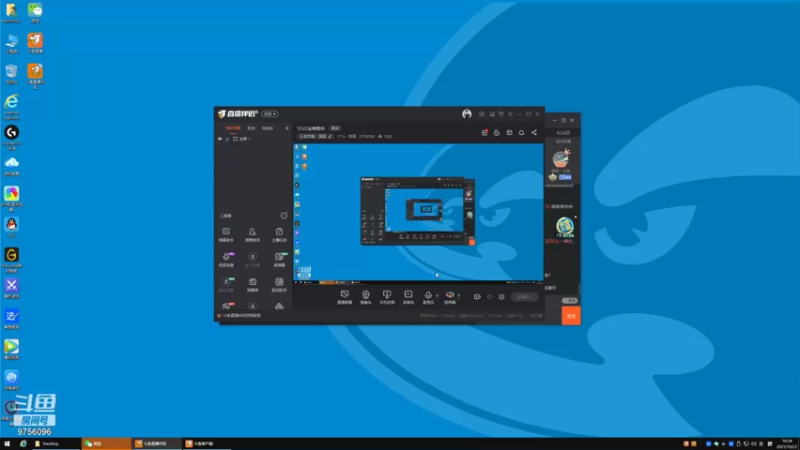Select the first red-highlighted scene tab

click(233, 128)
